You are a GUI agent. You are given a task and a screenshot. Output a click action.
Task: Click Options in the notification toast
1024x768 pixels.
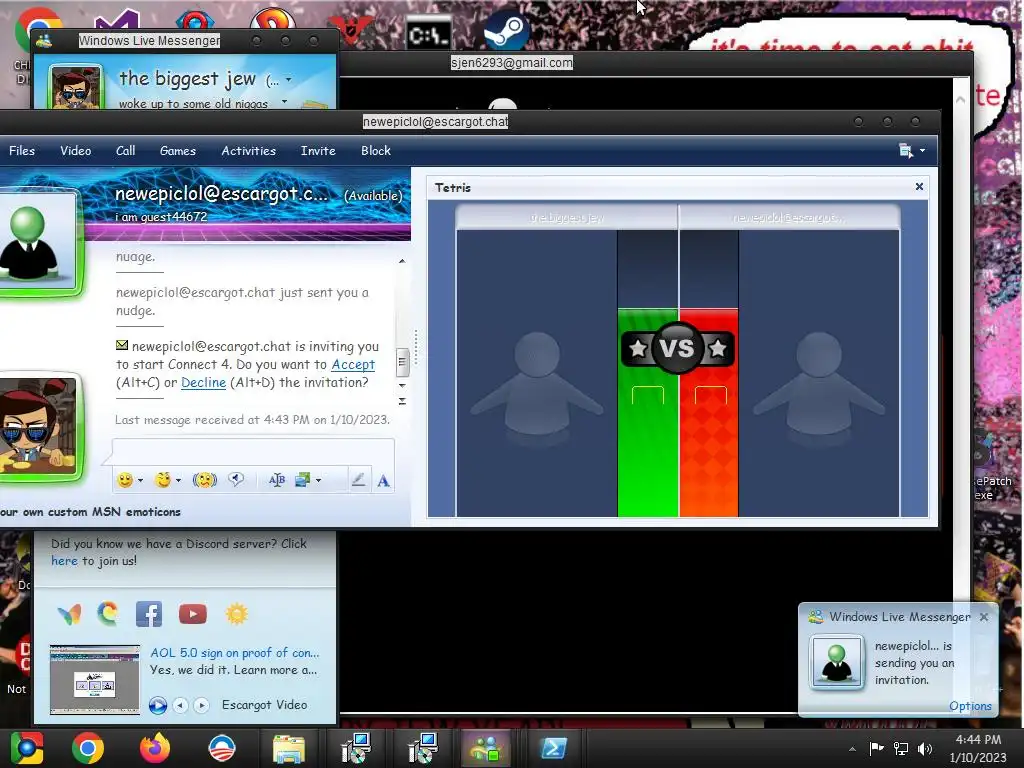coord(970,706)
